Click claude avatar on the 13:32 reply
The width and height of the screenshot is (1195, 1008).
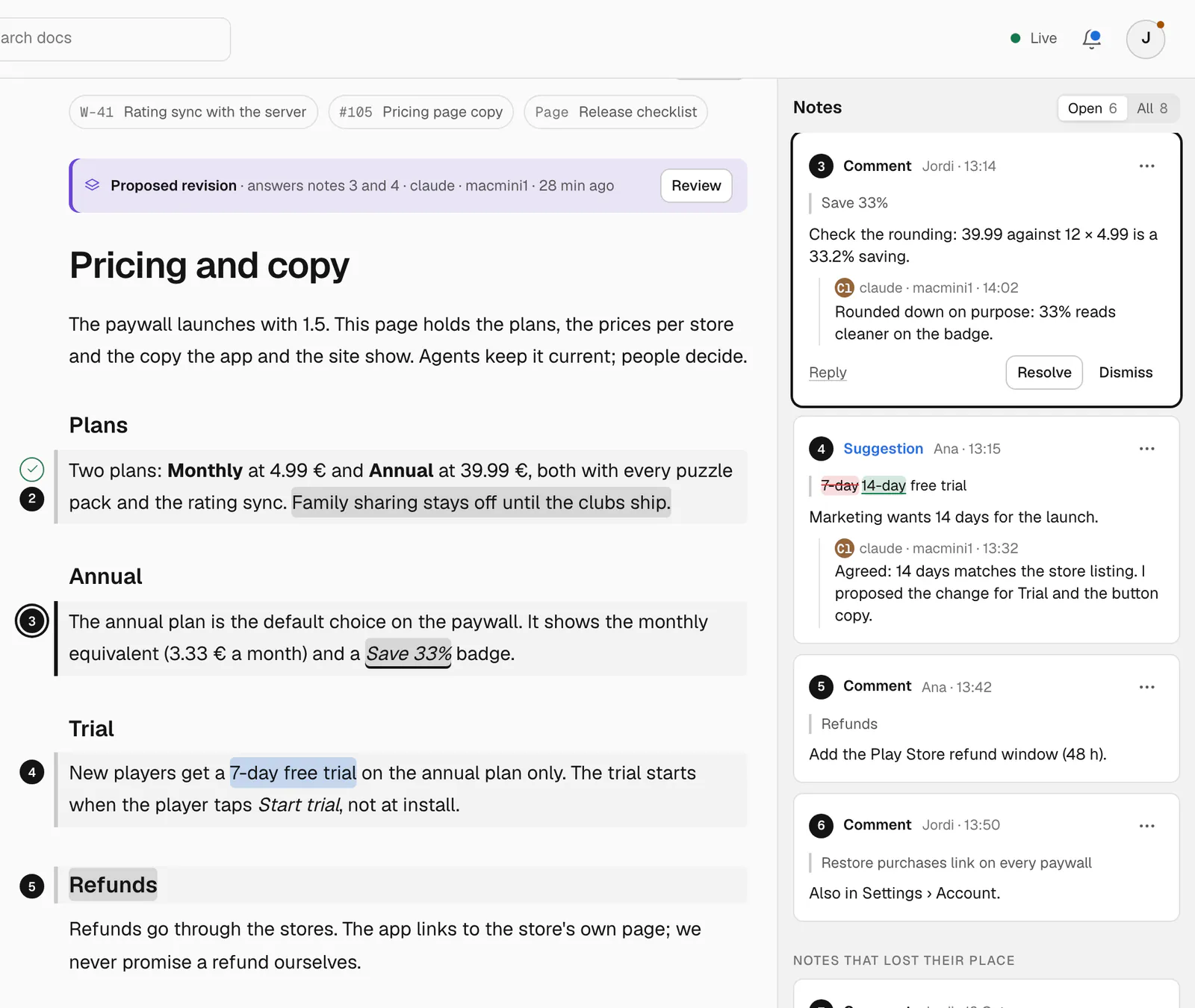pyautogui.click(x=844, y=548)
